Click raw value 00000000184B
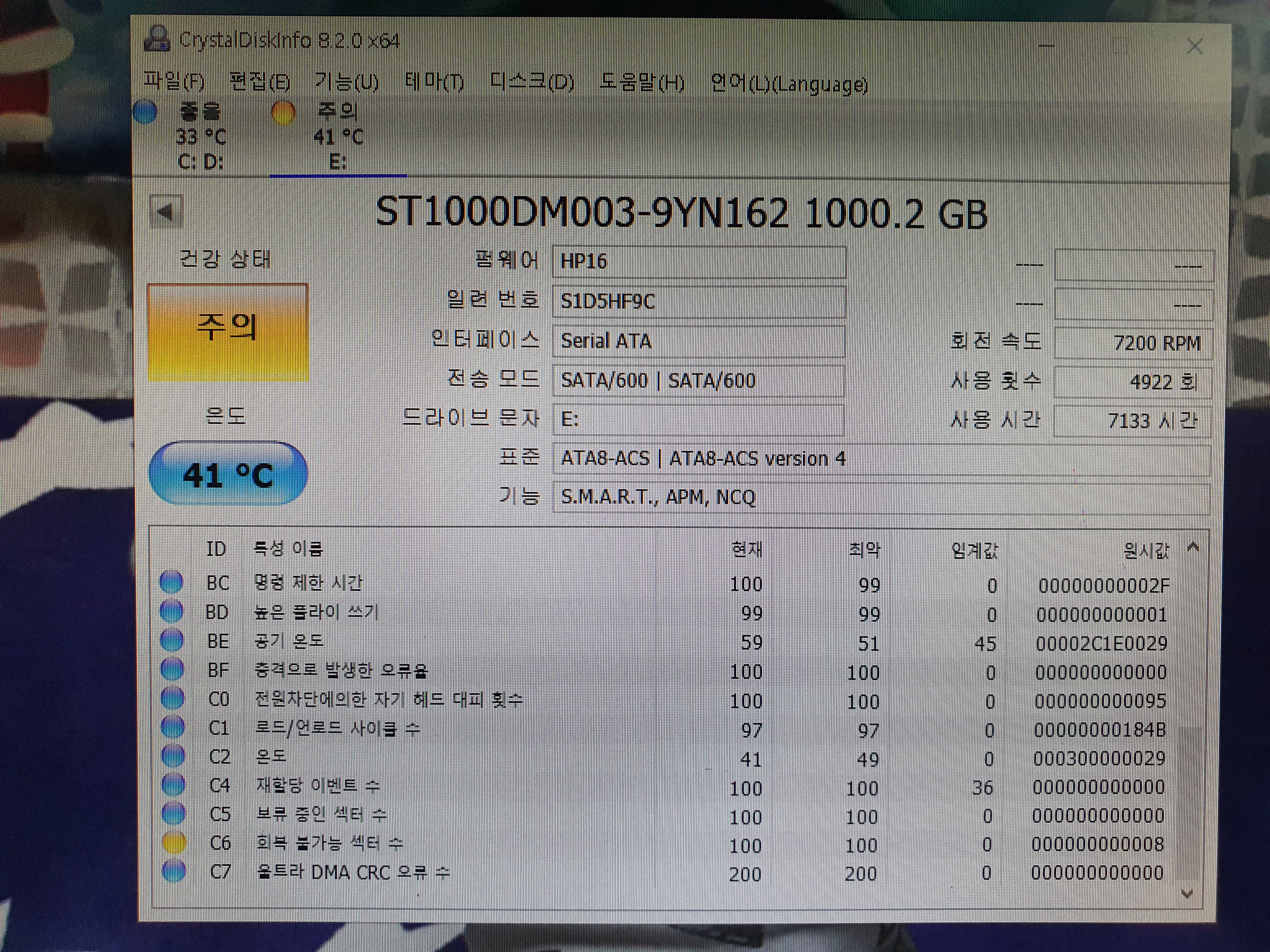 point(1100,730)
